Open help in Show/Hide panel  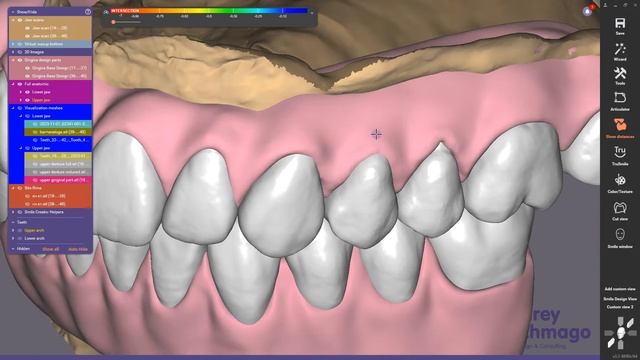[88, 12]
